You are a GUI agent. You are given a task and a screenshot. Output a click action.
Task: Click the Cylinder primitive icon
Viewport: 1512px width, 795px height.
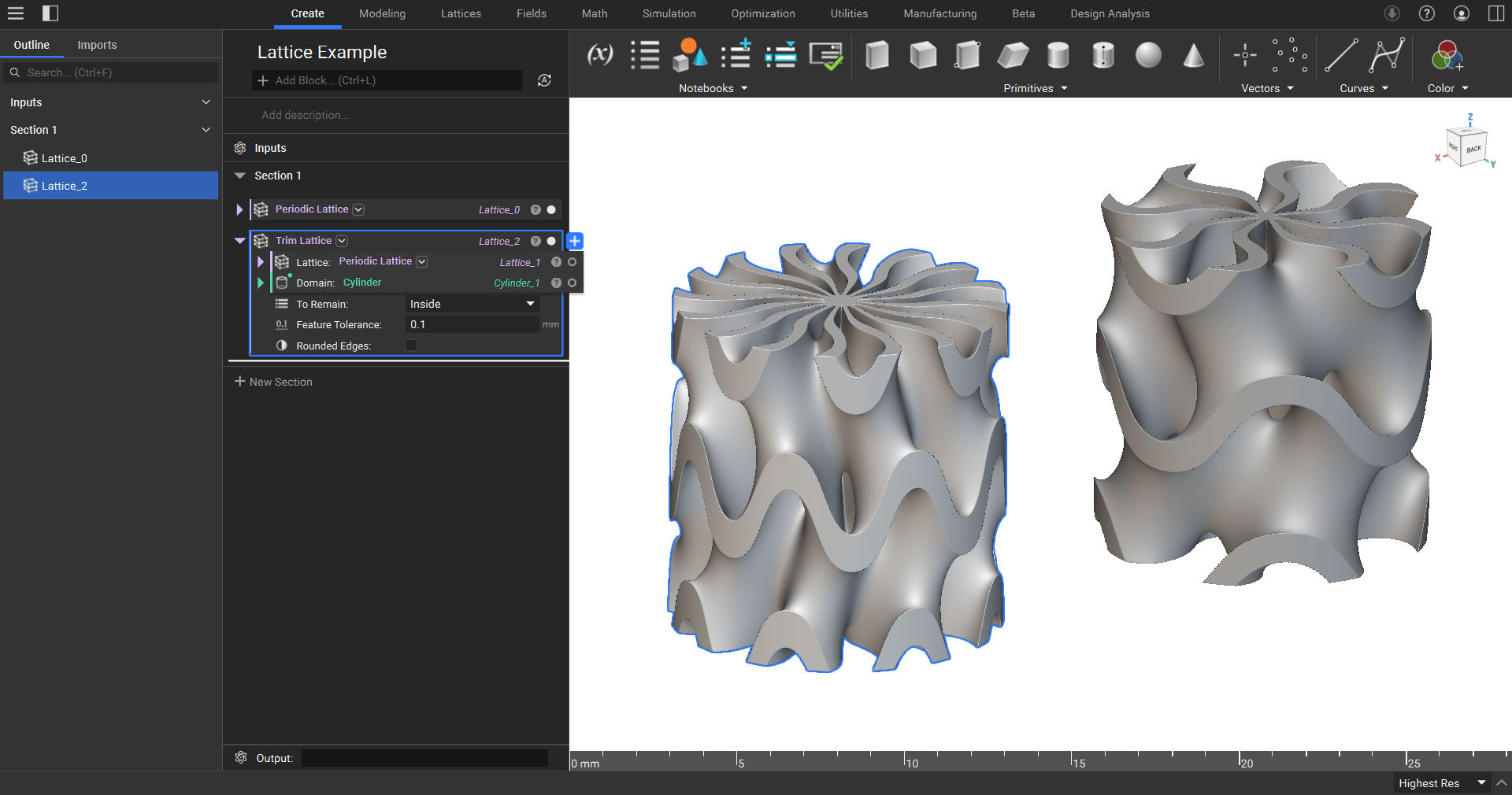(1058, 55)
